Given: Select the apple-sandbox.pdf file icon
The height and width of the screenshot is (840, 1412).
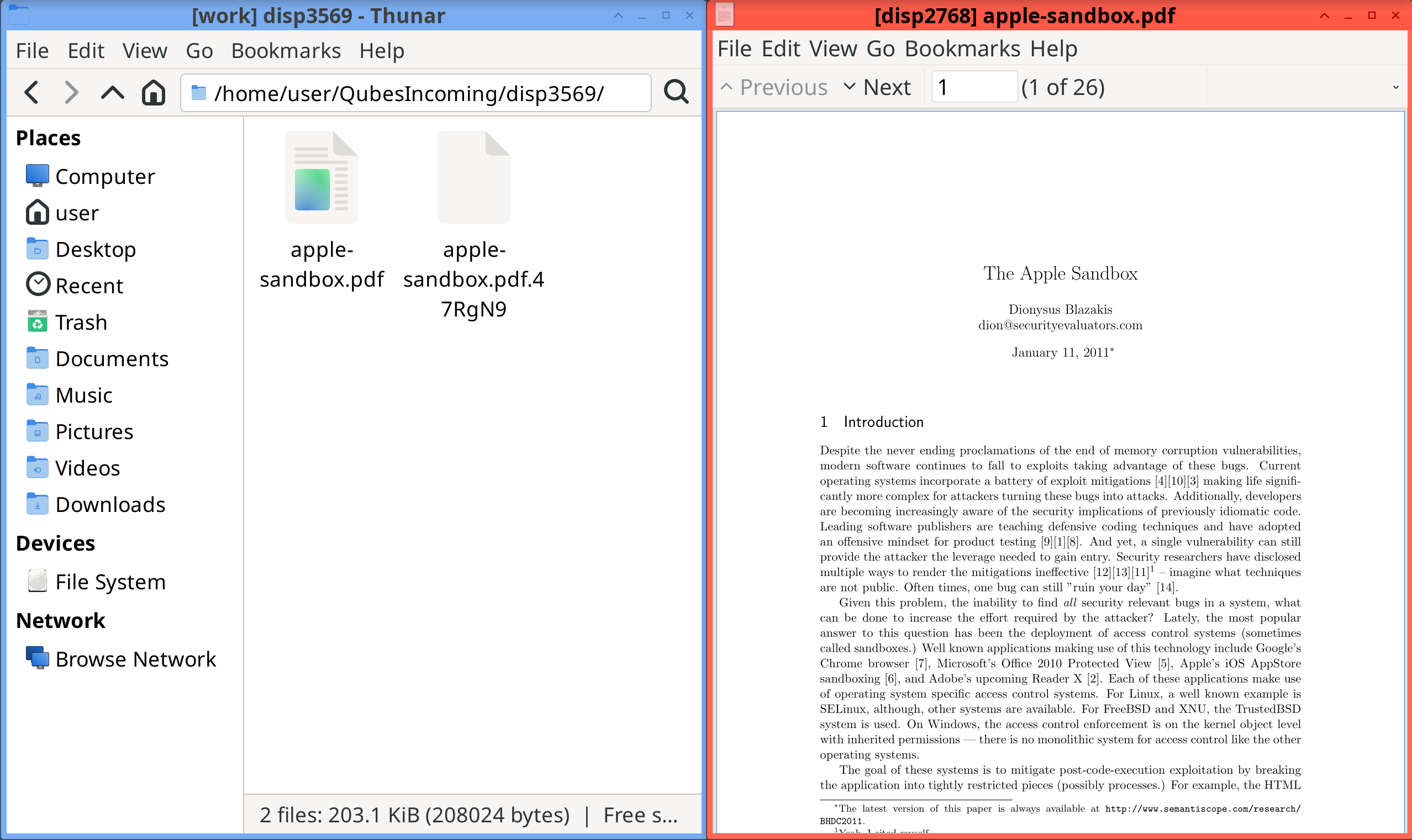Looking at the screenshot, I should tap(322, 178).
